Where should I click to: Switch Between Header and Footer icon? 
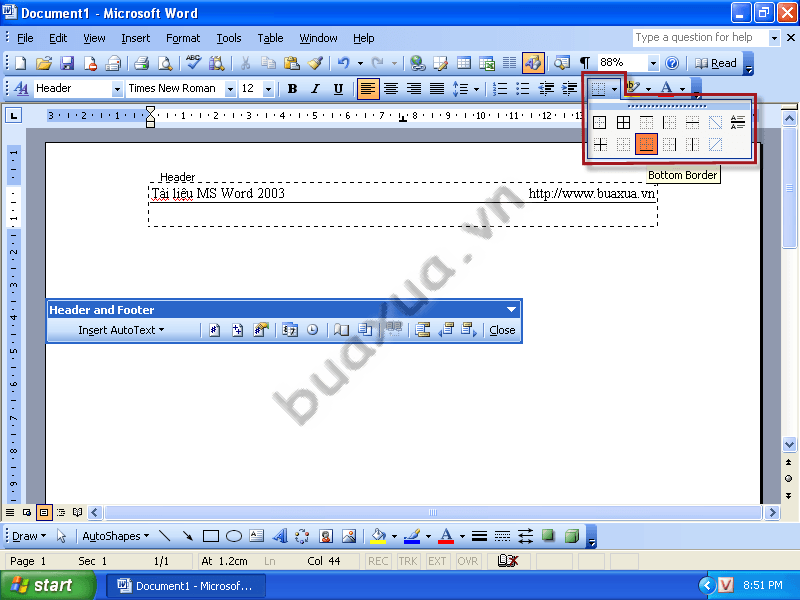pos(422,330)
